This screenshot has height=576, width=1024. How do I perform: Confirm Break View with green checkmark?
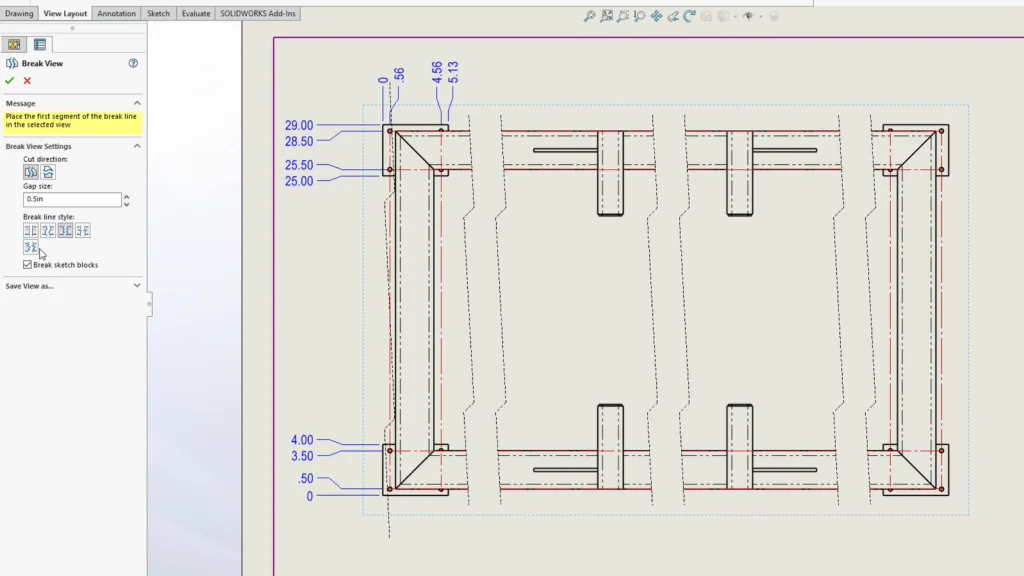[x=10, y=81]
